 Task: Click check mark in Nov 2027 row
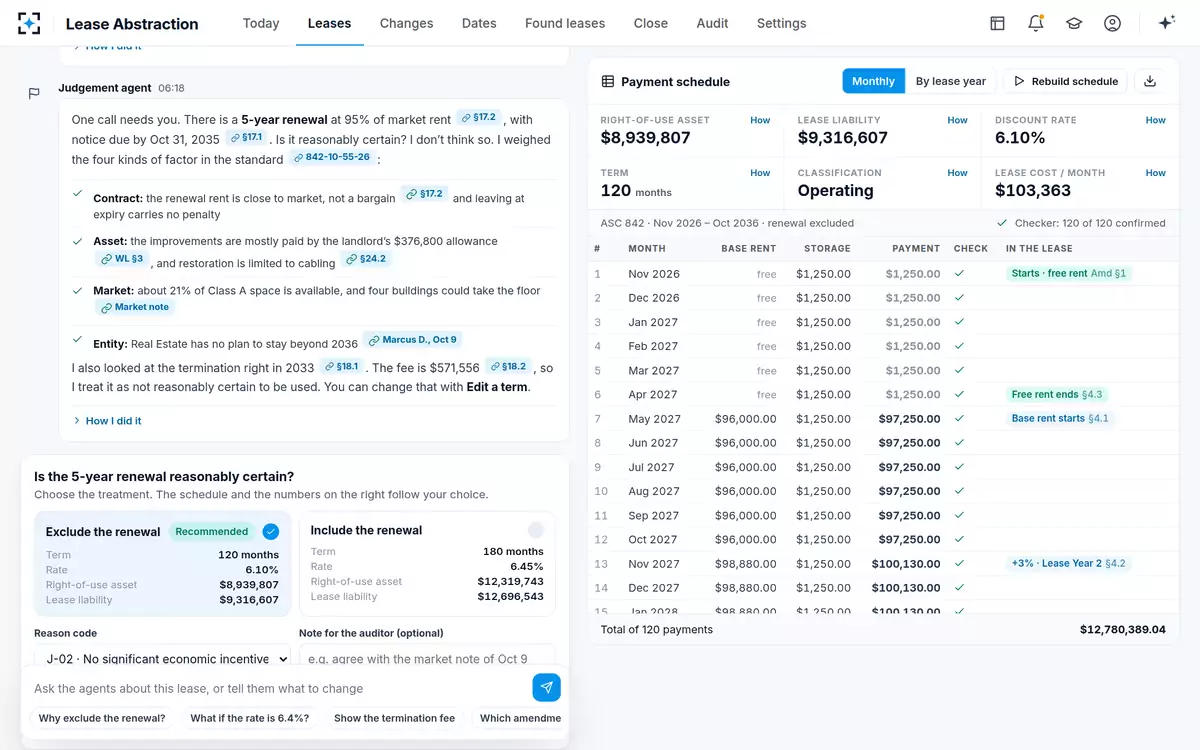coord(959,564)
